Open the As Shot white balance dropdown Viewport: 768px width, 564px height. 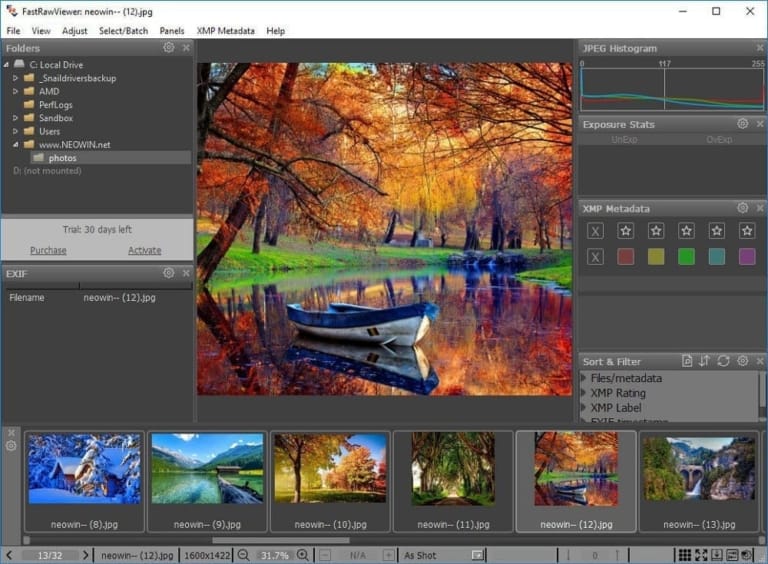[x=479, y=555]
